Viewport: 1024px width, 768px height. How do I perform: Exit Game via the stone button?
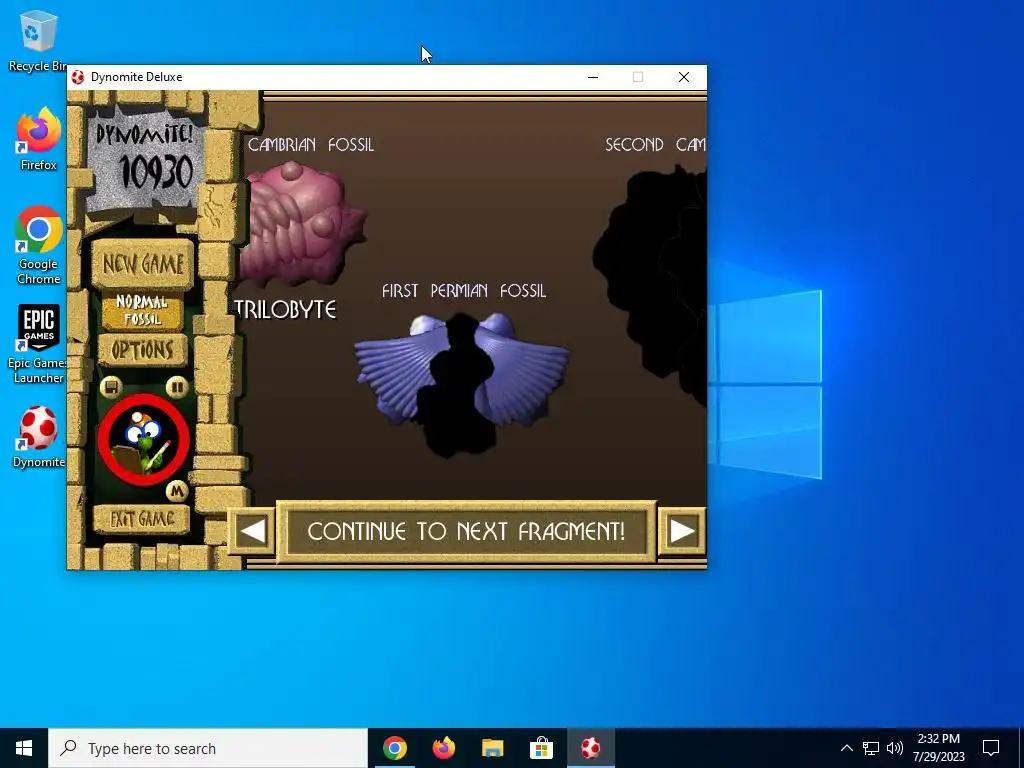pos(142,519)
